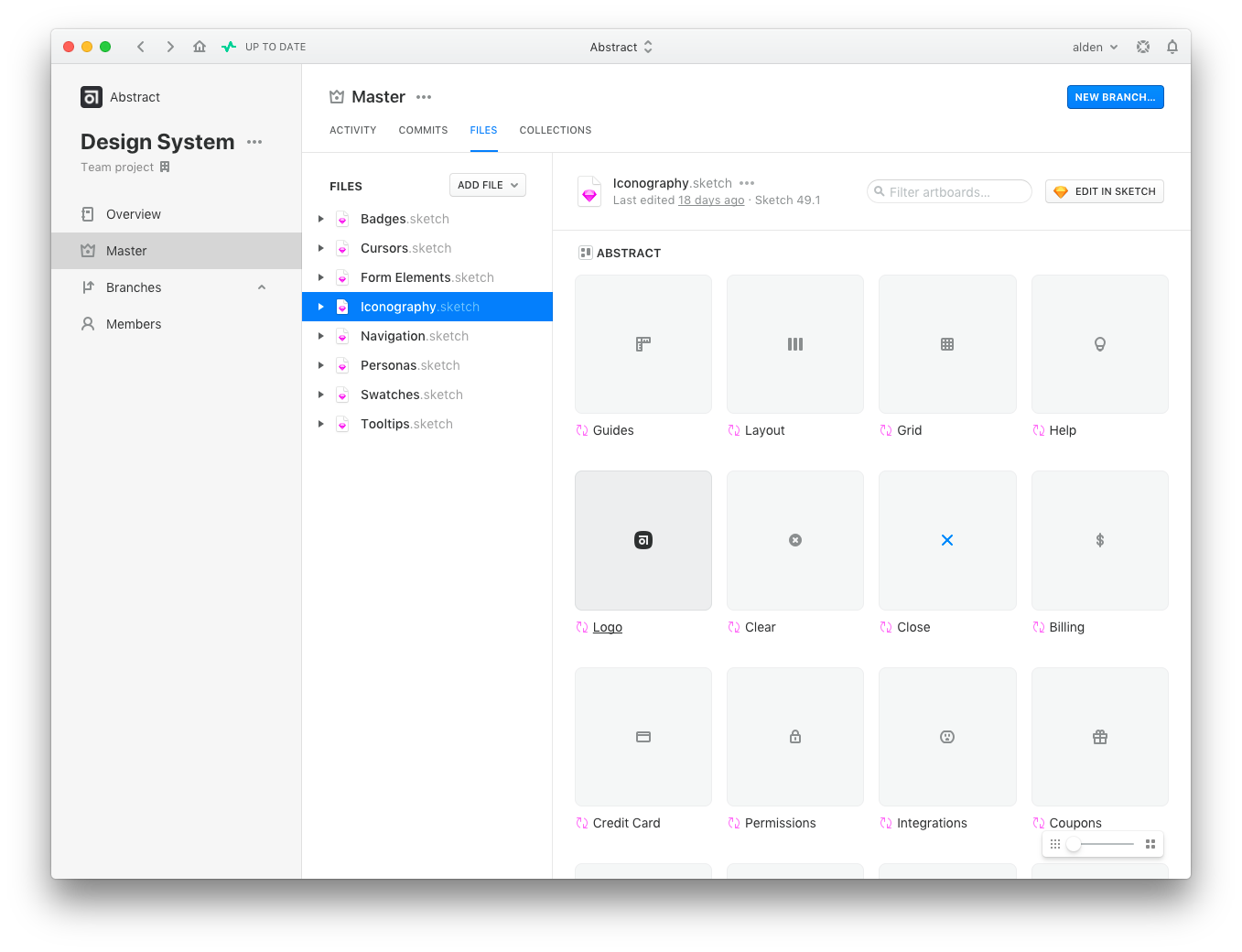Viewport: 1242px width, 952px height.
Task: Expand Iconography.sketch disclosure triangle
Action: point(320,307)
